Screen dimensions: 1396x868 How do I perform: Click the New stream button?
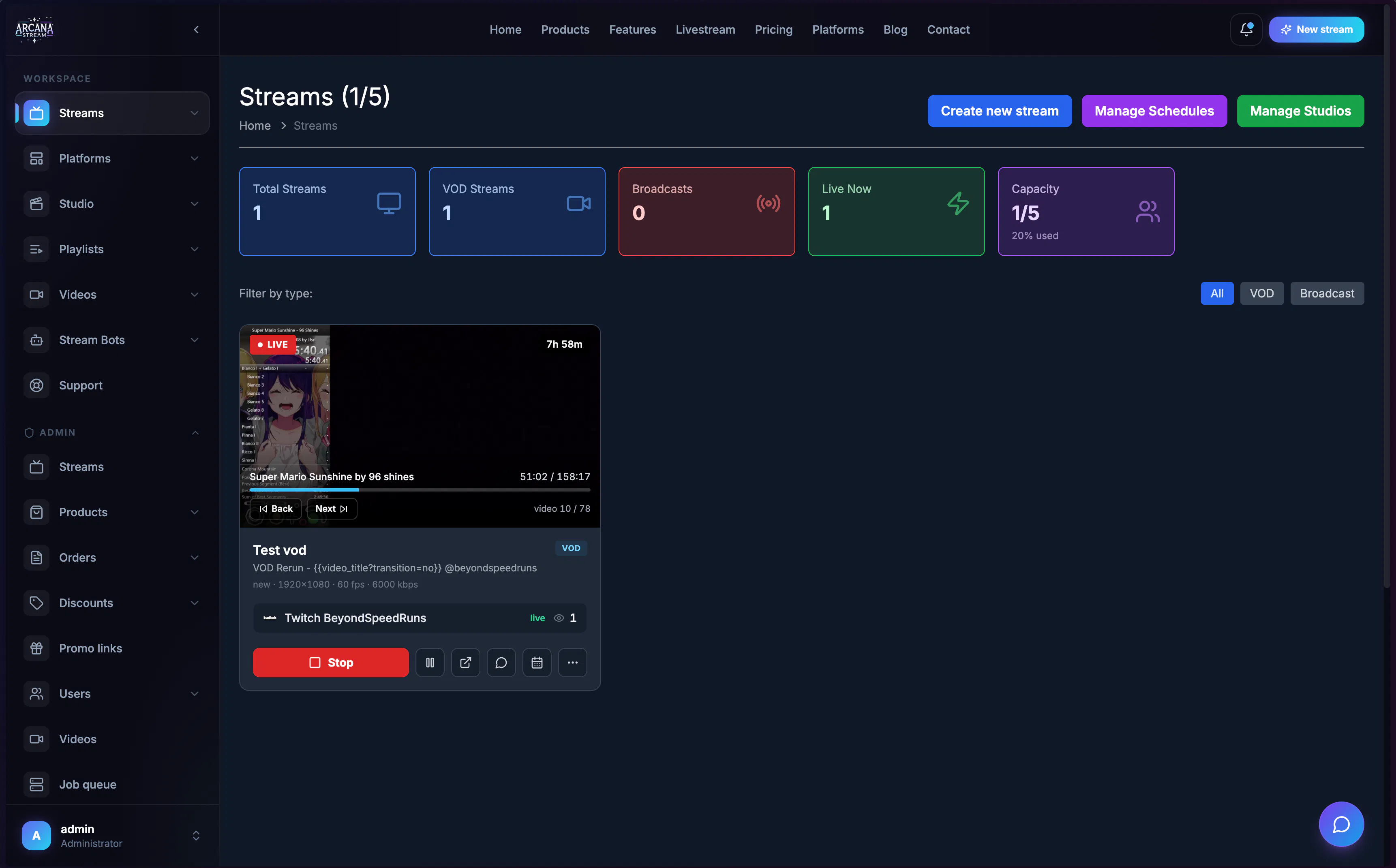[1316, 29]
